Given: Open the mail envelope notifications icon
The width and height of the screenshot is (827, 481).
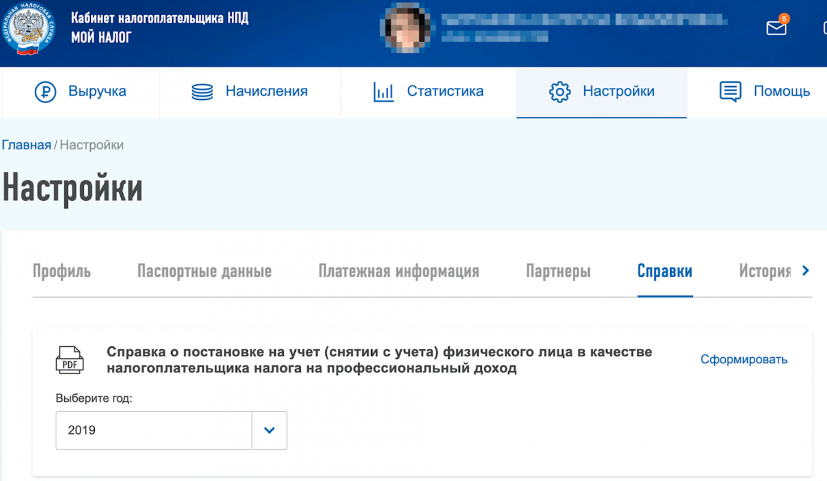Looking at the screenshot, I should (776, 28).
